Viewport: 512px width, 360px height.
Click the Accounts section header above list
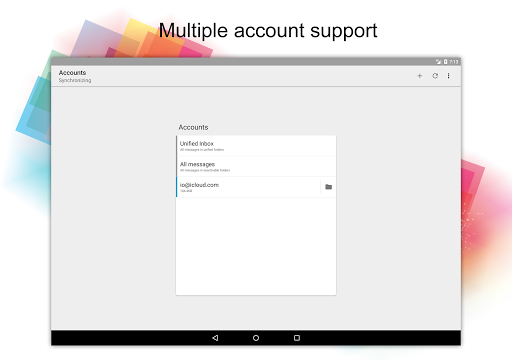[193, 127]
